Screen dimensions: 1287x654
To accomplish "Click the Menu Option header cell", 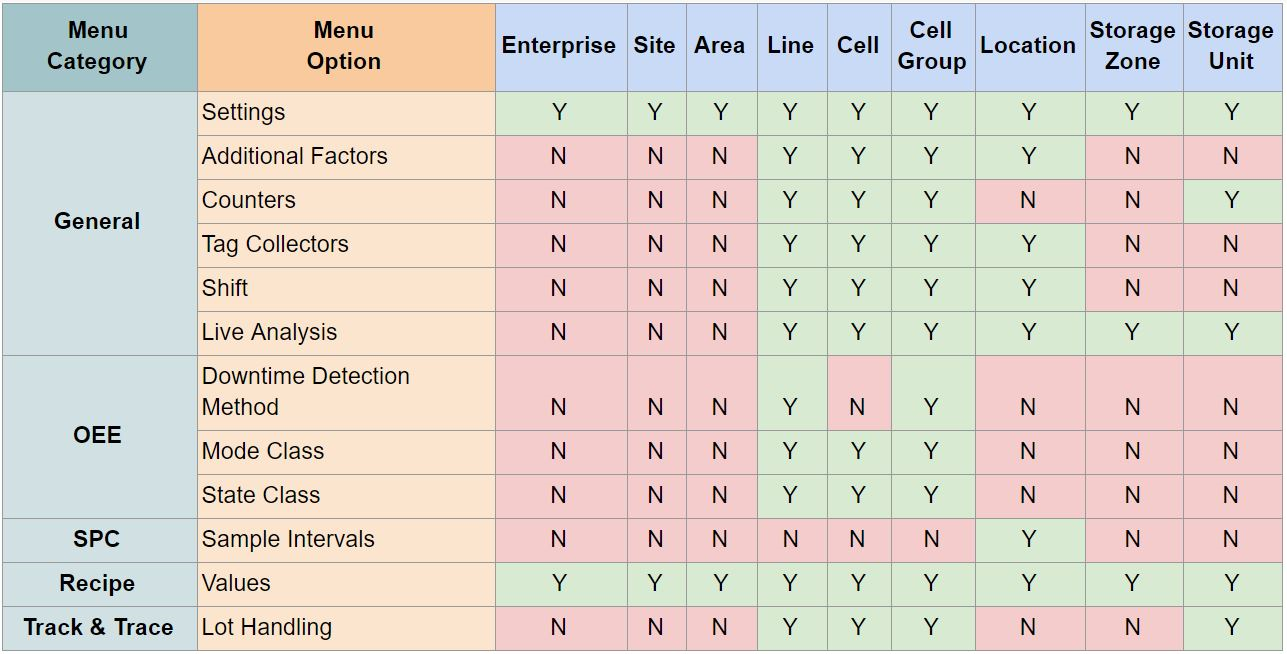I will 344,46.
